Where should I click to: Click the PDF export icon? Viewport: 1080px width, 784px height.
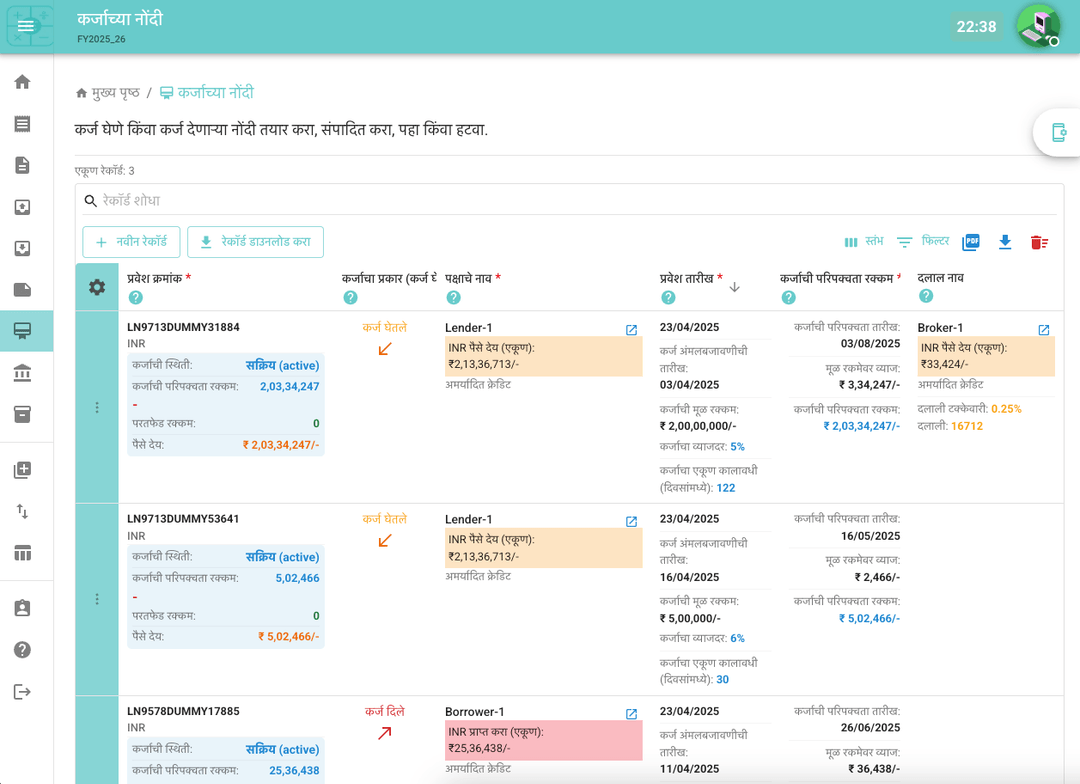point(970,242)
